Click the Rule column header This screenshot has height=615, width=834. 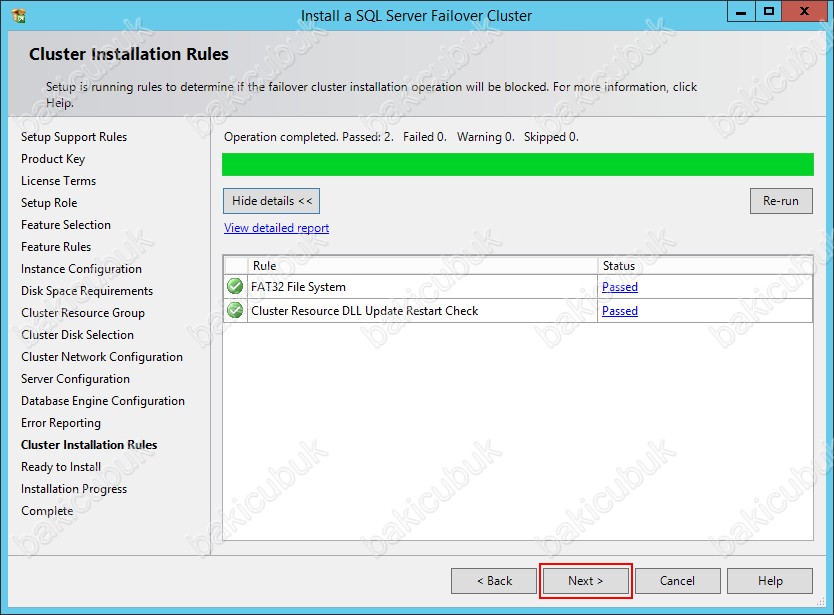[423, 265]
